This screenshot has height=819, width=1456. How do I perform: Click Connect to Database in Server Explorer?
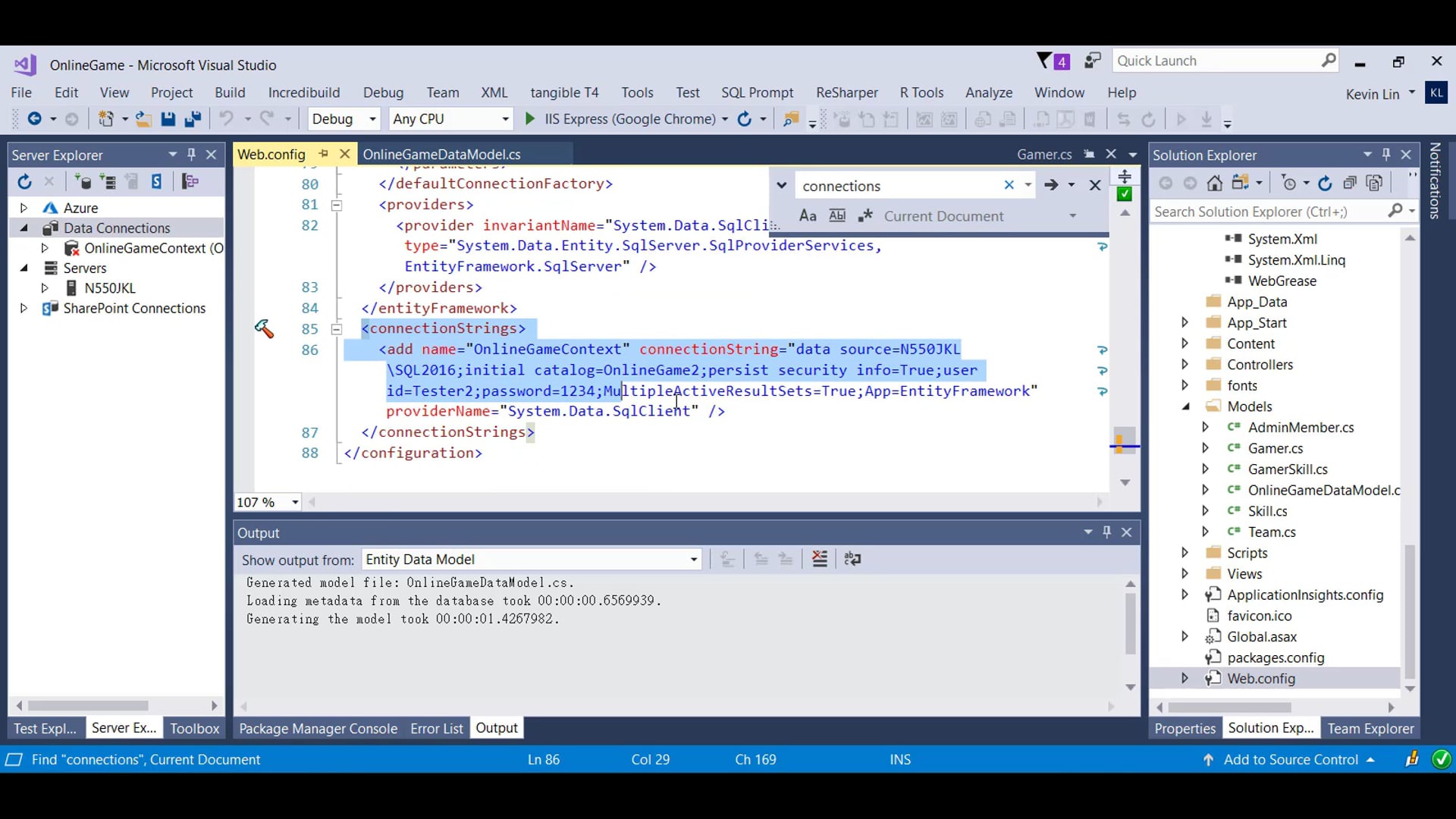83,182
